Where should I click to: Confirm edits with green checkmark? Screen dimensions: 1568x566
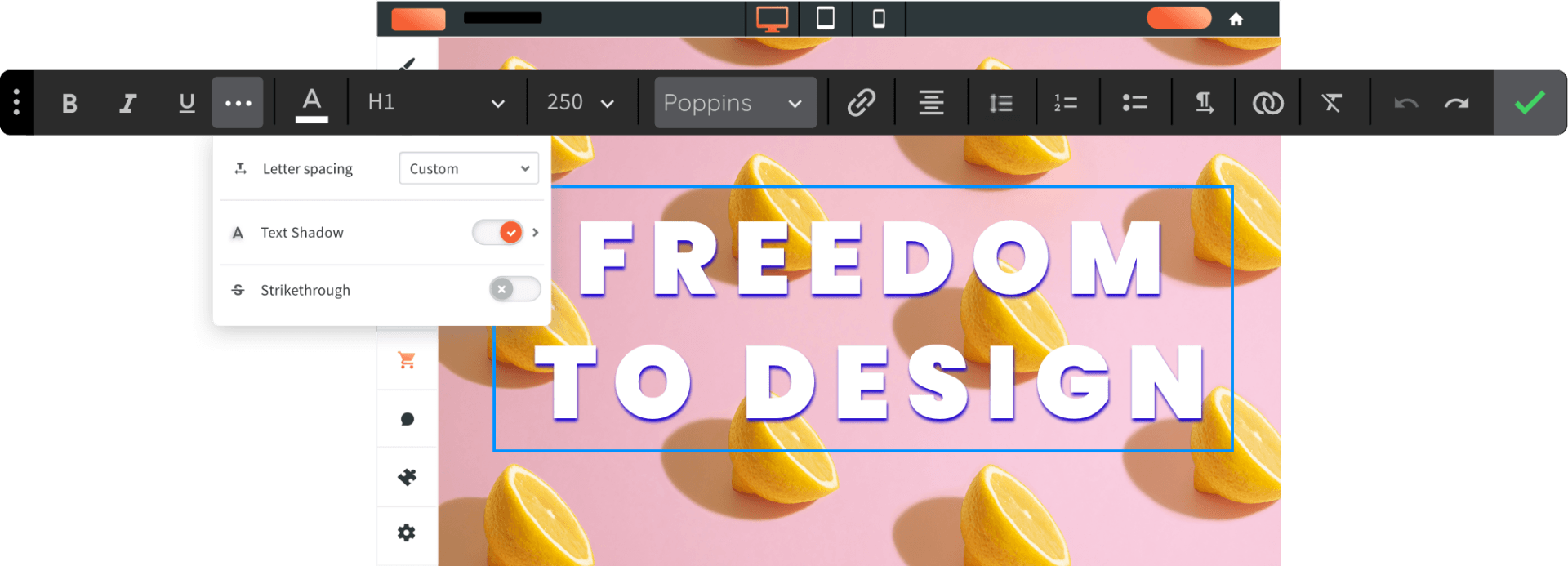click(x=1530, y=103)
